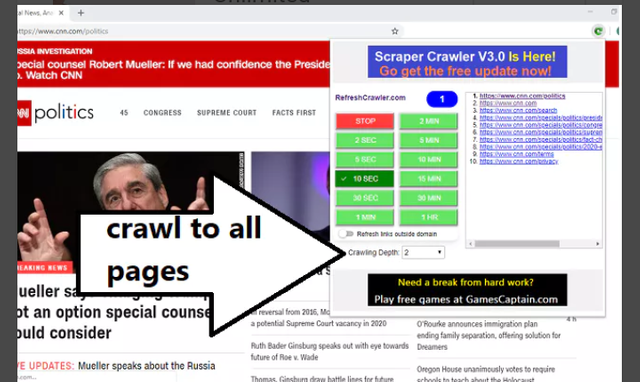
Task: Open the Crawling Depth dropdown
Action: (x=423, y=253)
